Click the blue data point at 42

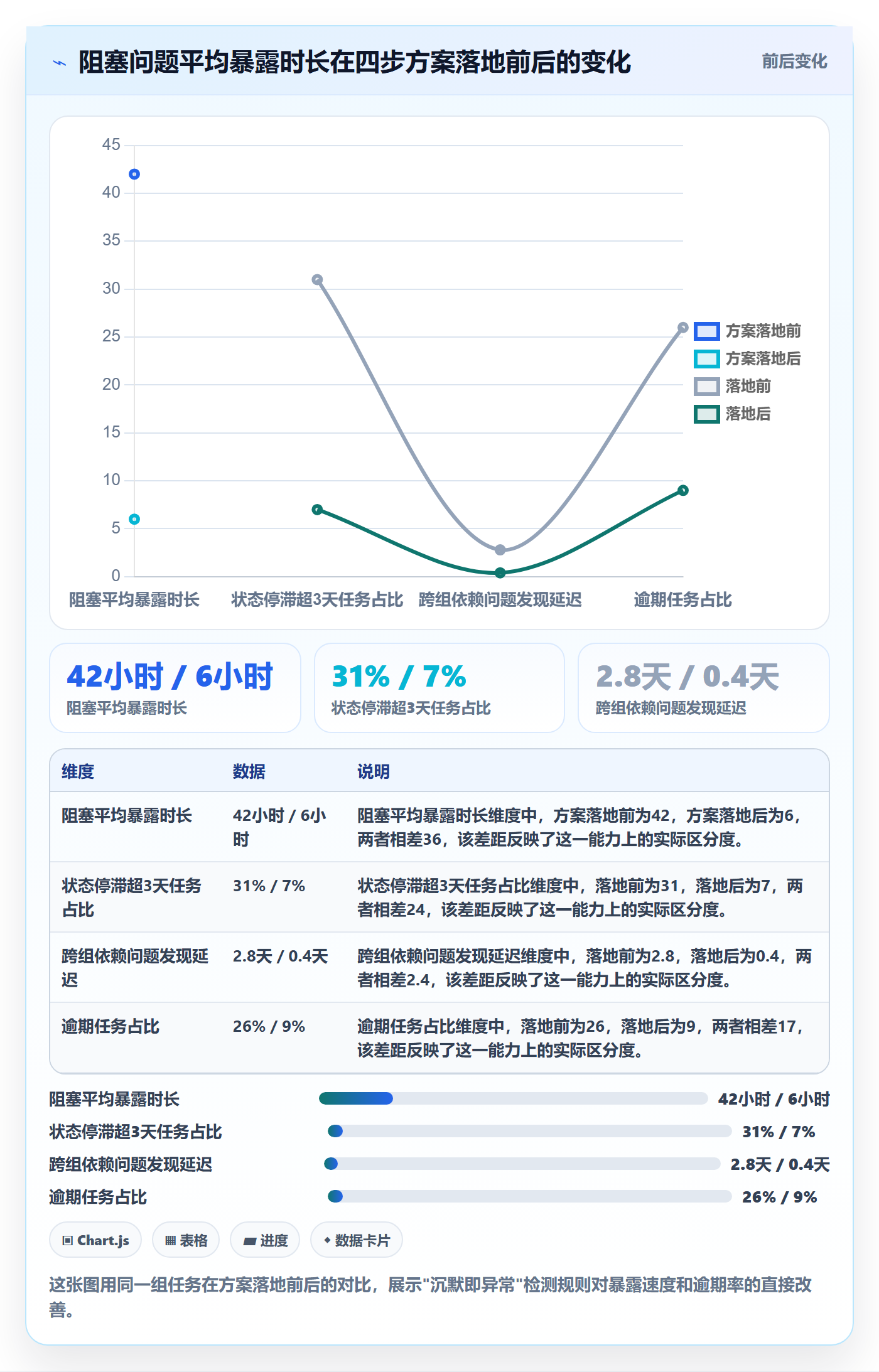click(x=134, y=174)
